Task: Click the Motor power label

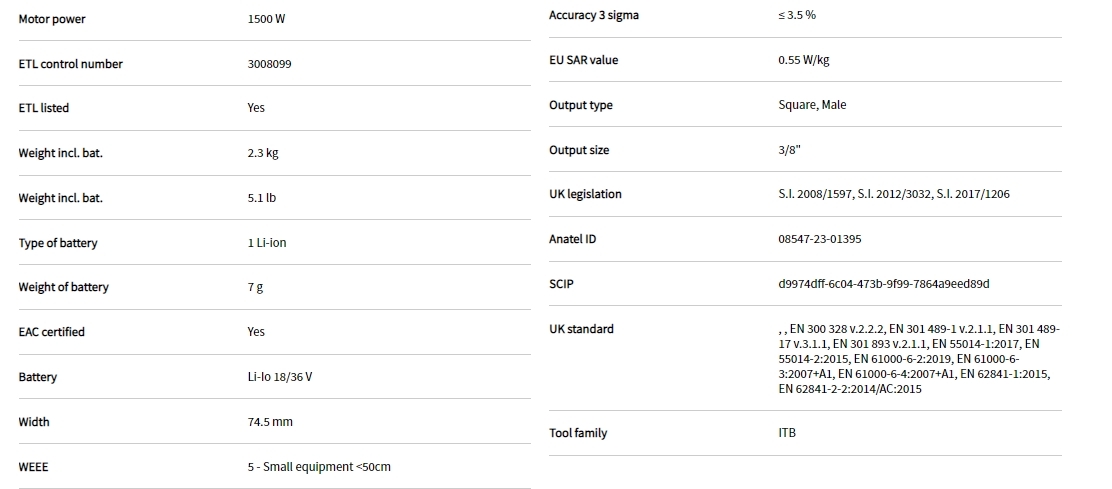Action: point(52,20)
